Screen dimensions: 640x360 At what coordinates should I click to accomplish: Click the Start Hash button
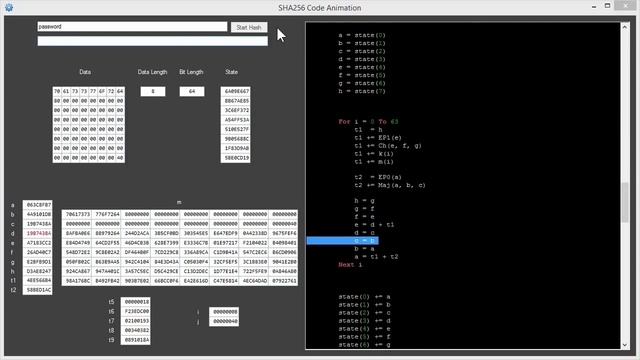[x=249, y=27]
